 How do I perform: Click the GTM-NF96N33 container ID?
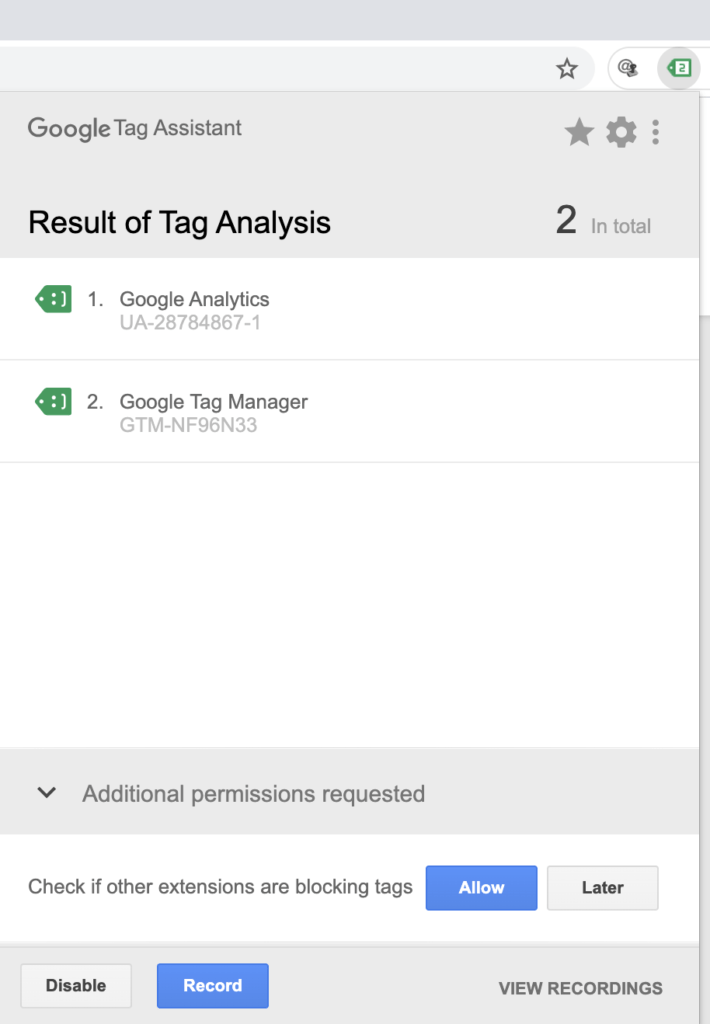pos(188,425)
